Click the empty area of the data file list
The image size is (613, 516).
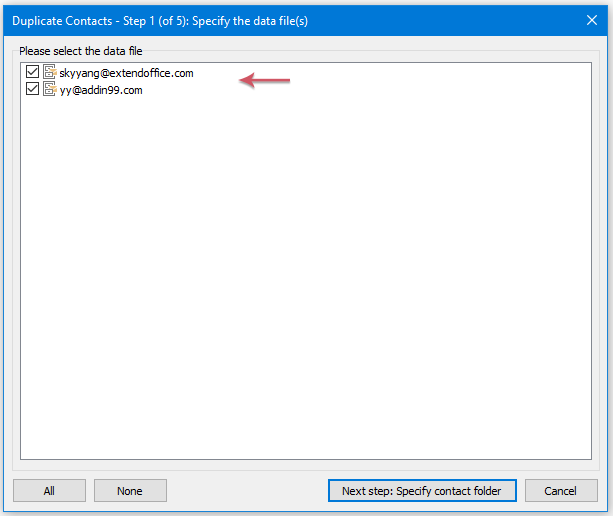(305, 280)
